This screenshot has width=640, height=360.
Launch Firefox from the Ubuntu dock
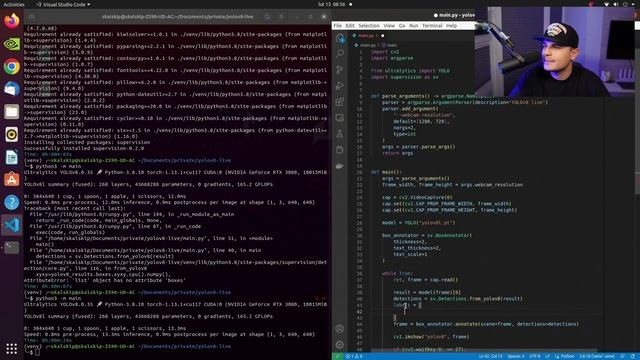click(x=11, y=20)
